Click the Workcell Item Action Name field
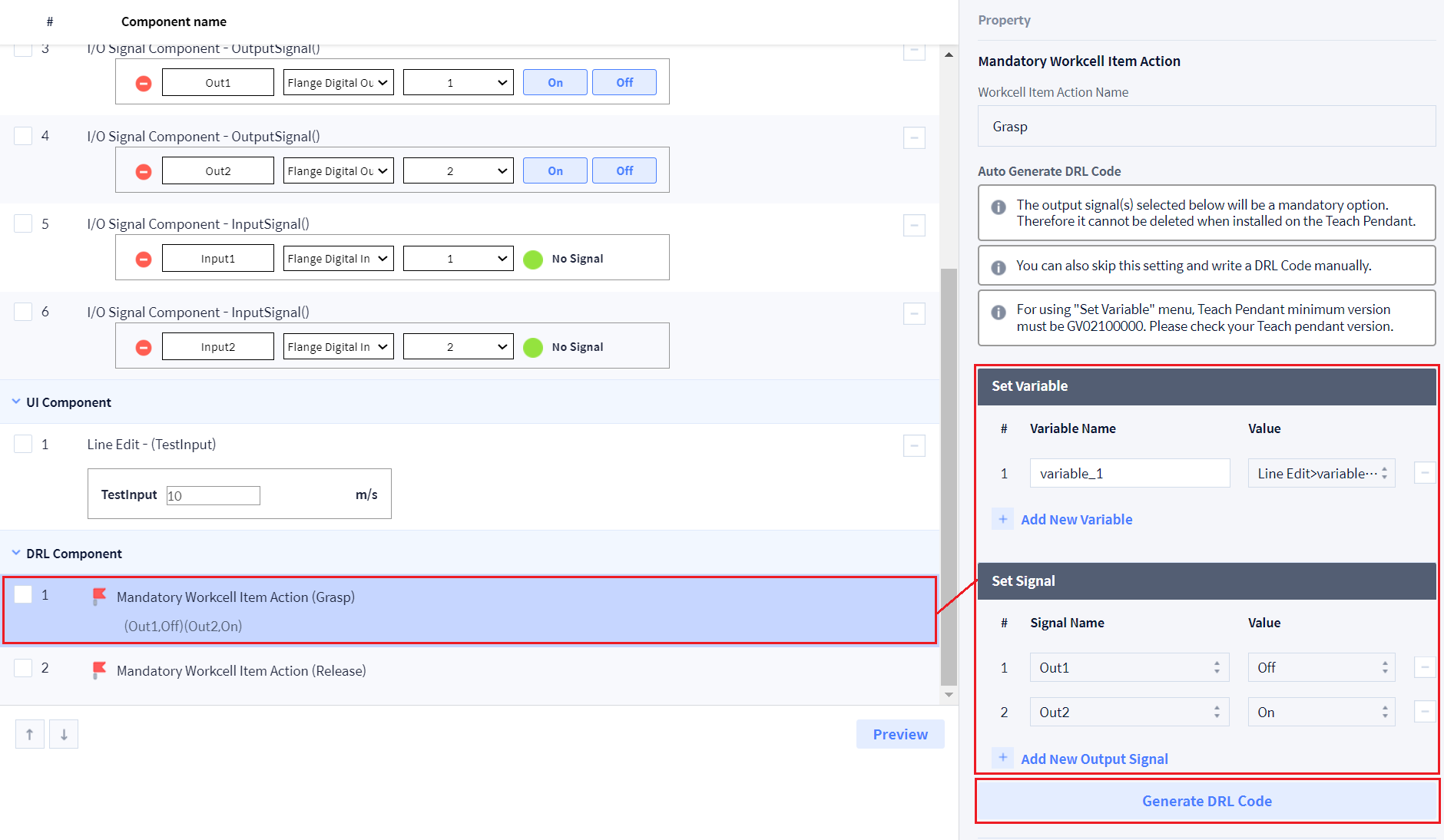1444x840 pixels. (1206, 127)
